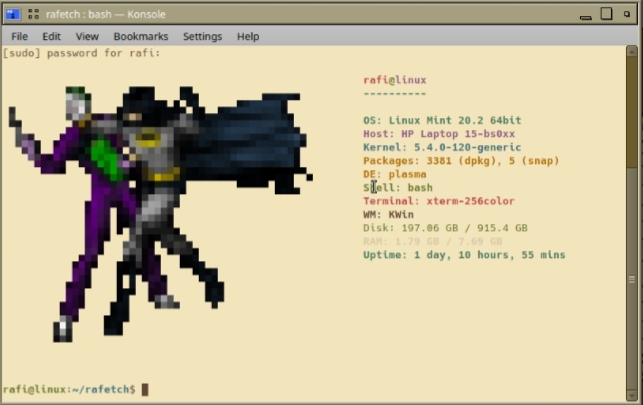The image size is (643, 405).
Task: Click the 'Uptime: 1 day, 10 hours, 55 mins' line
Action: 464,255
